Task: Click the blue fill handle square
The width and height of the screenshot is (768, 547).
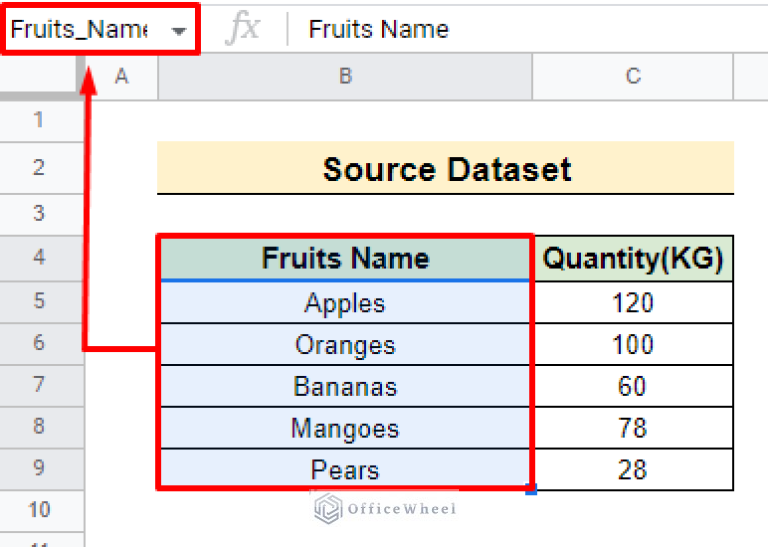Action: [531, 489]
